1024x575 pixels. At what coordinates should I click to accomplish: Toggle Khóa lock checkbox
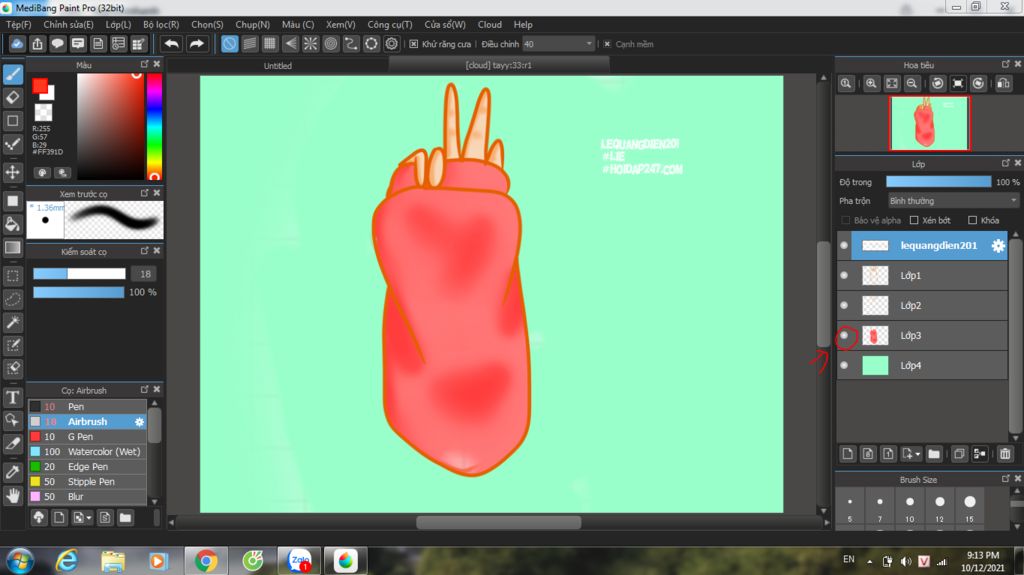coord(972,220)
